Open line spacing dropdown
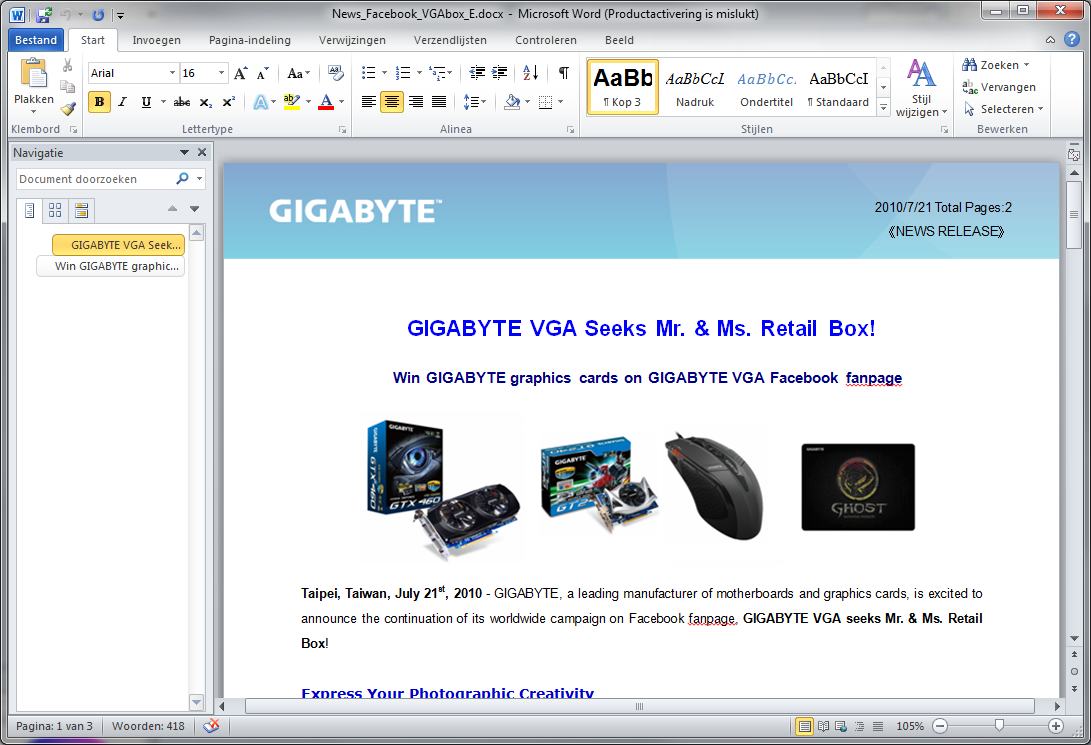The width and height of the screenshot is (1091, 745). (475, 102)
